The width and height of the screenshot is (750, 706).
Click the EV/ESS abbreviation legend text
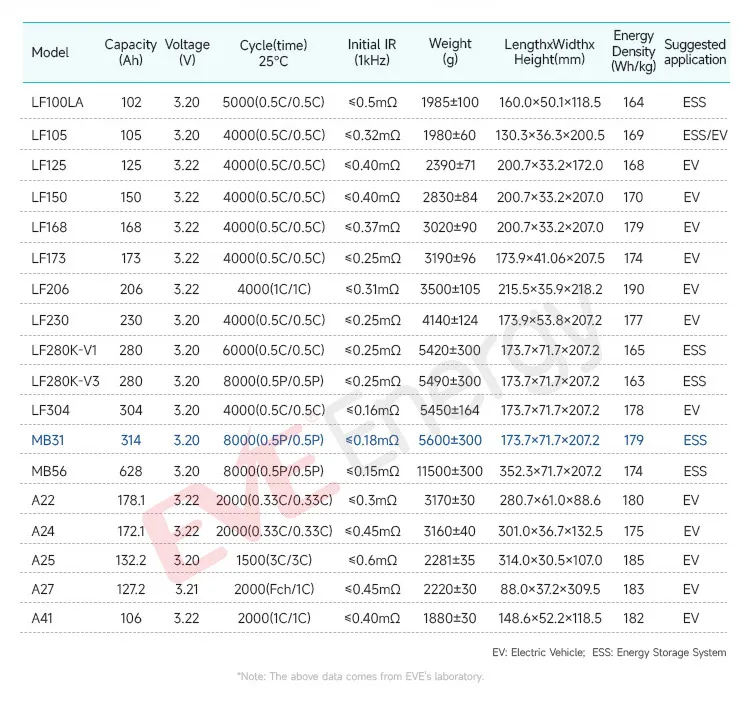click(x=609, y=653)
